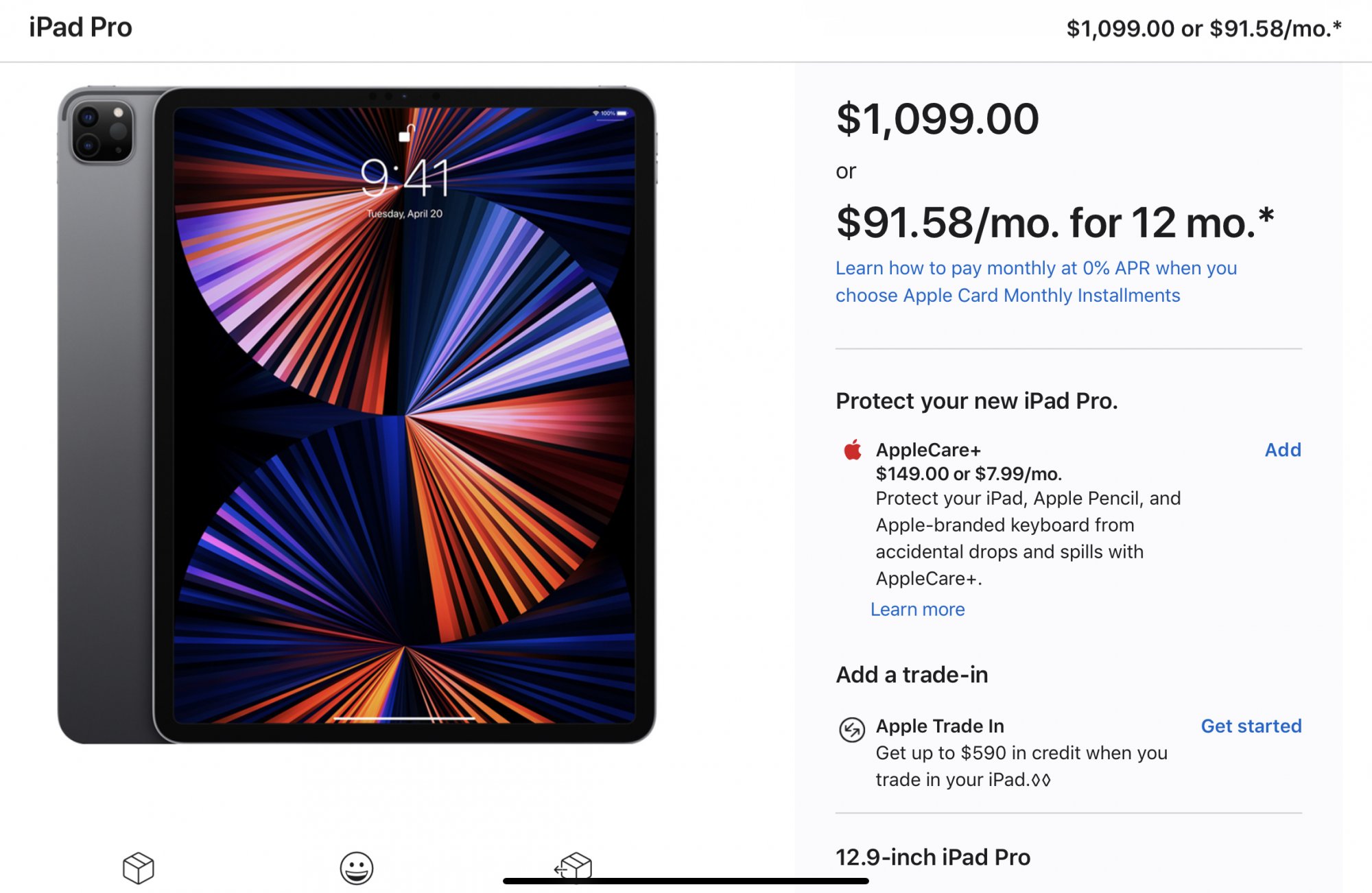Click the Protect your new iPad Pro heading
The height and width of the screenshot is (893, 1372).
(x=977, y=401)
